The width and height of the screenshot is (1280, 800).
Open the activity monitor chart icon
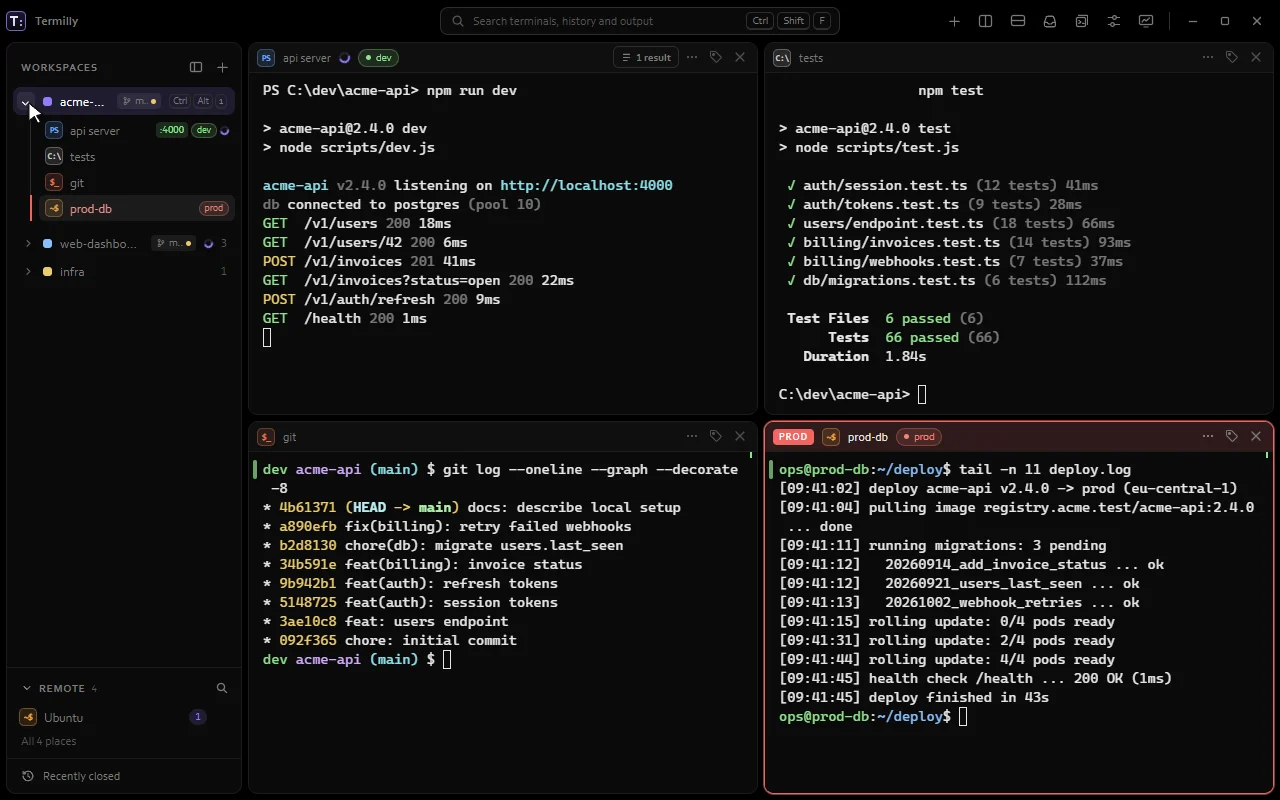coord(1146,21)
